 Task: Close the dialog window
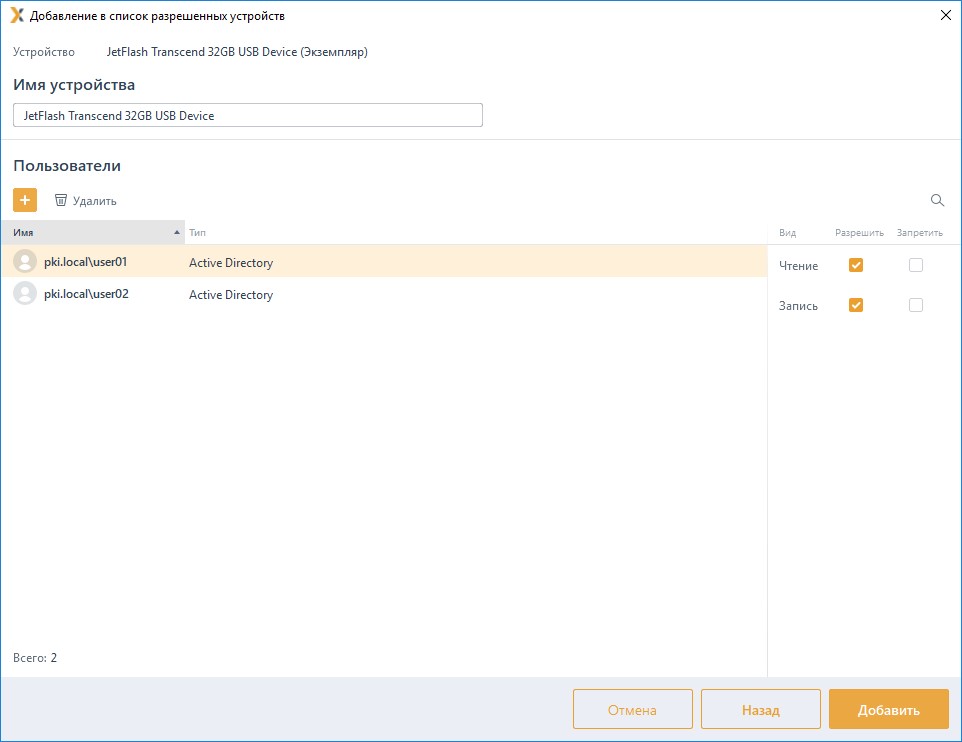tap(945, 15)
